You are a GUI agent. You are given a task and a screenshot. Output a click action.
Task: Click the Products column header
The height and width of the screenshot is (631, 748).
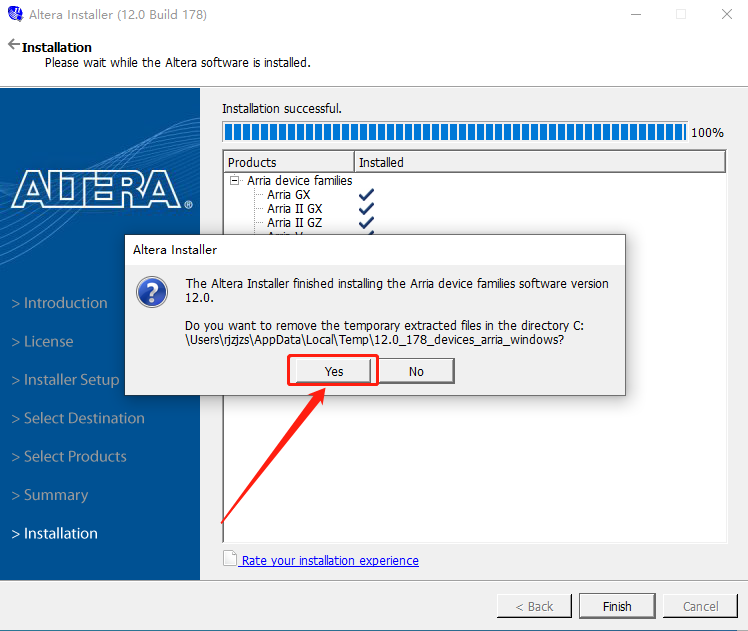289,162
